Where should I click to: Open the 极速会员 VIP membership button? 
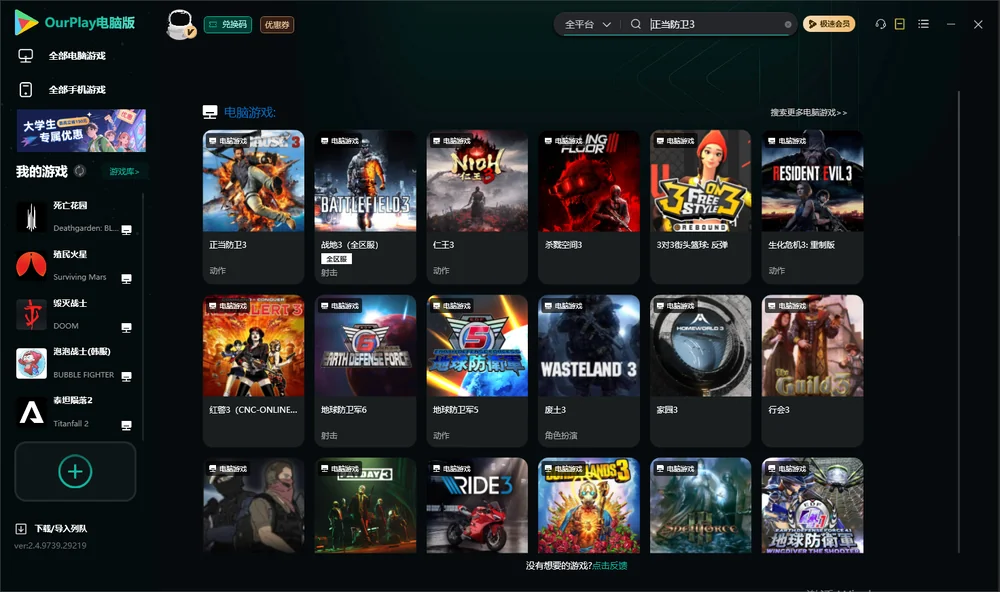[x=829, y=24]
